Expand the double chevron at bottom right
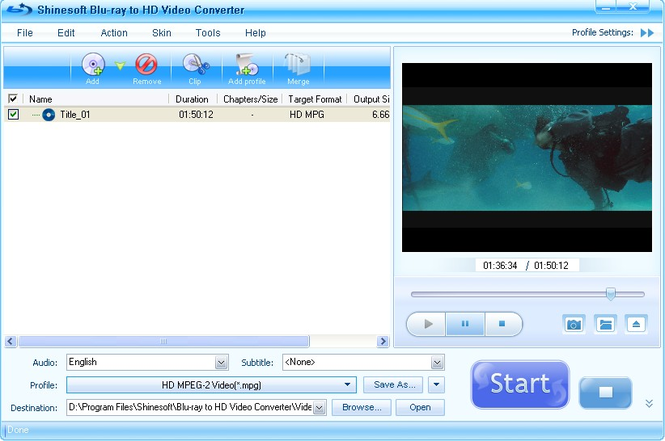Image resolution: width=665 pixels, height=441 pixels. (649, 403)
